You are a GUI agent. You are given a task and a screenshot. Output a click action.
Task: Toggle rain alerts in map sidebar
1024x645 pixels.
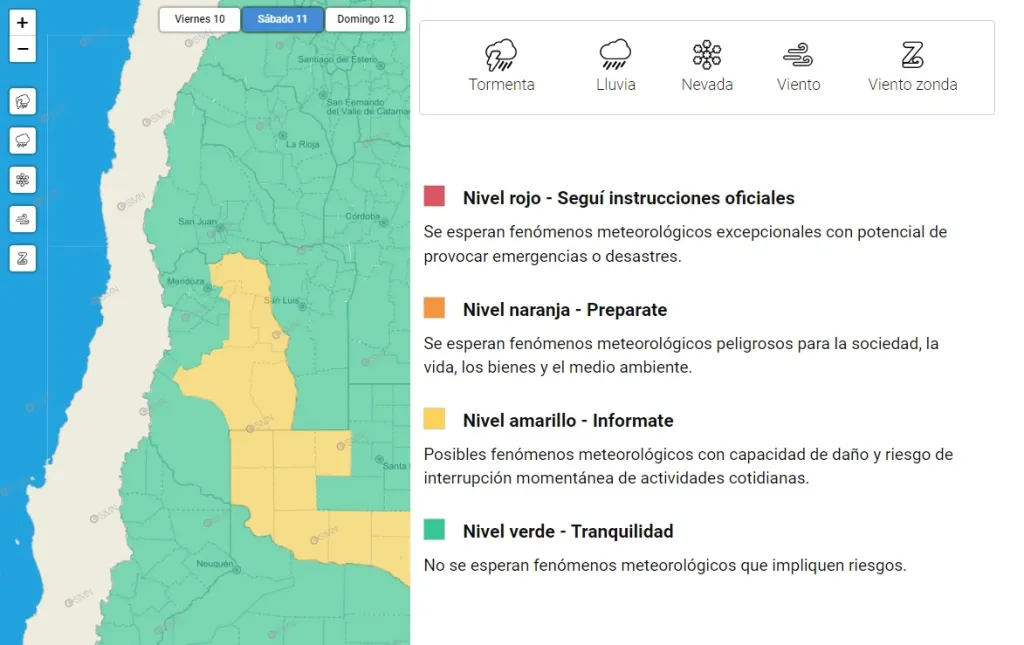[23, 140]
